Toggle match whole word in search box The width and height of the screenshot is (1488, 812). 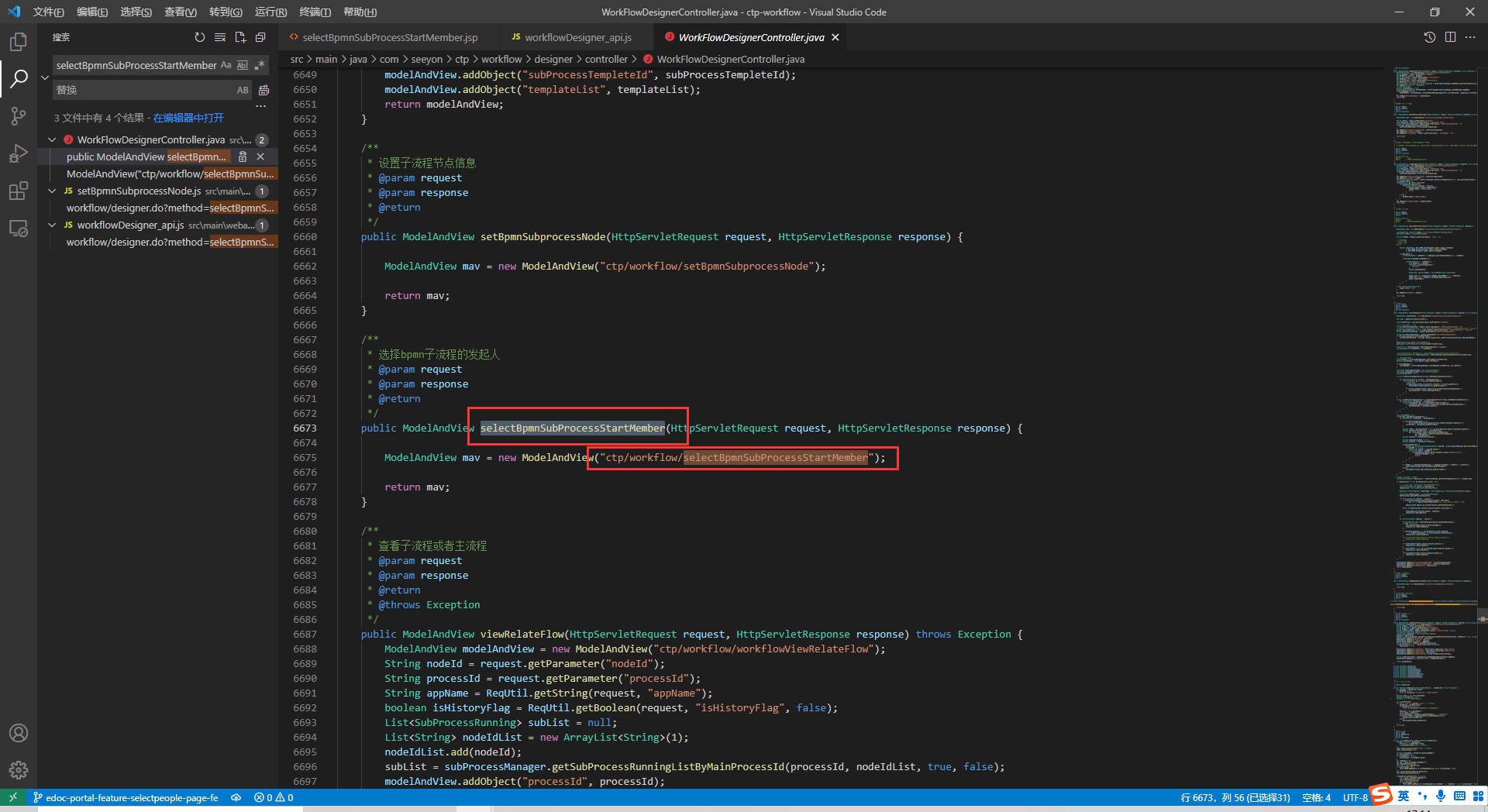click(x=243, y=65)
